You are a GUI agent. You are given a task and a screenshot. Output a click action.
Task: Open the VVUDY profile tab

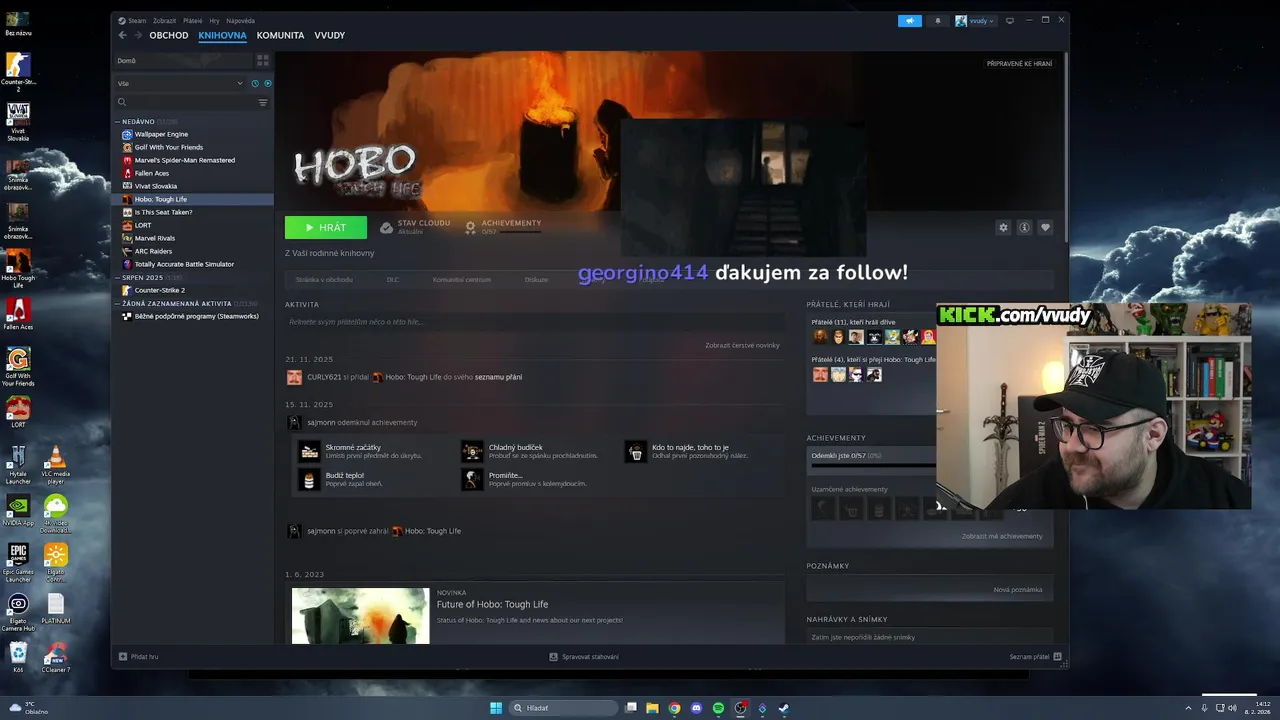coord(330,35)
